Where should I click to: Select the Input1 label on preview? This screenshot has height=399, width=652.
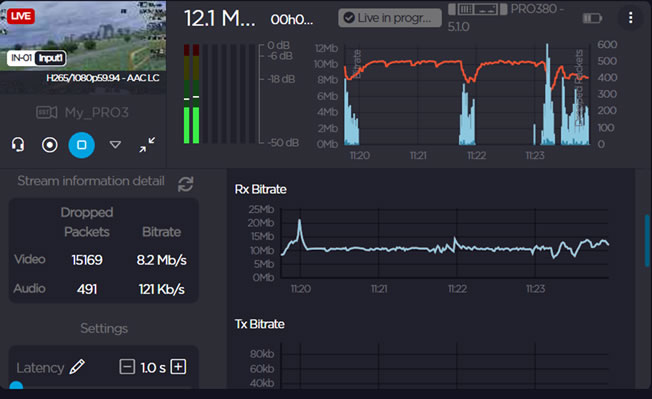[x=50, y=58]
